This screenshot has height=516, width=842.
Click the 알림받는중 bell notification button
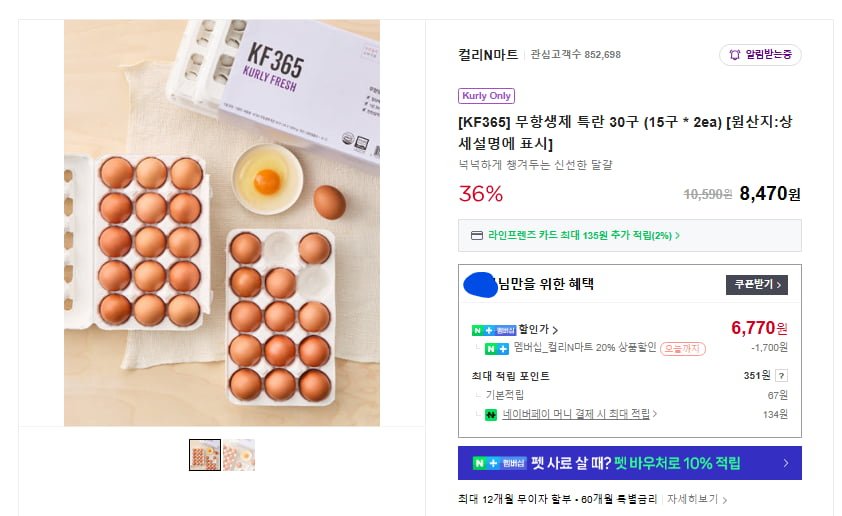[760, 55]
